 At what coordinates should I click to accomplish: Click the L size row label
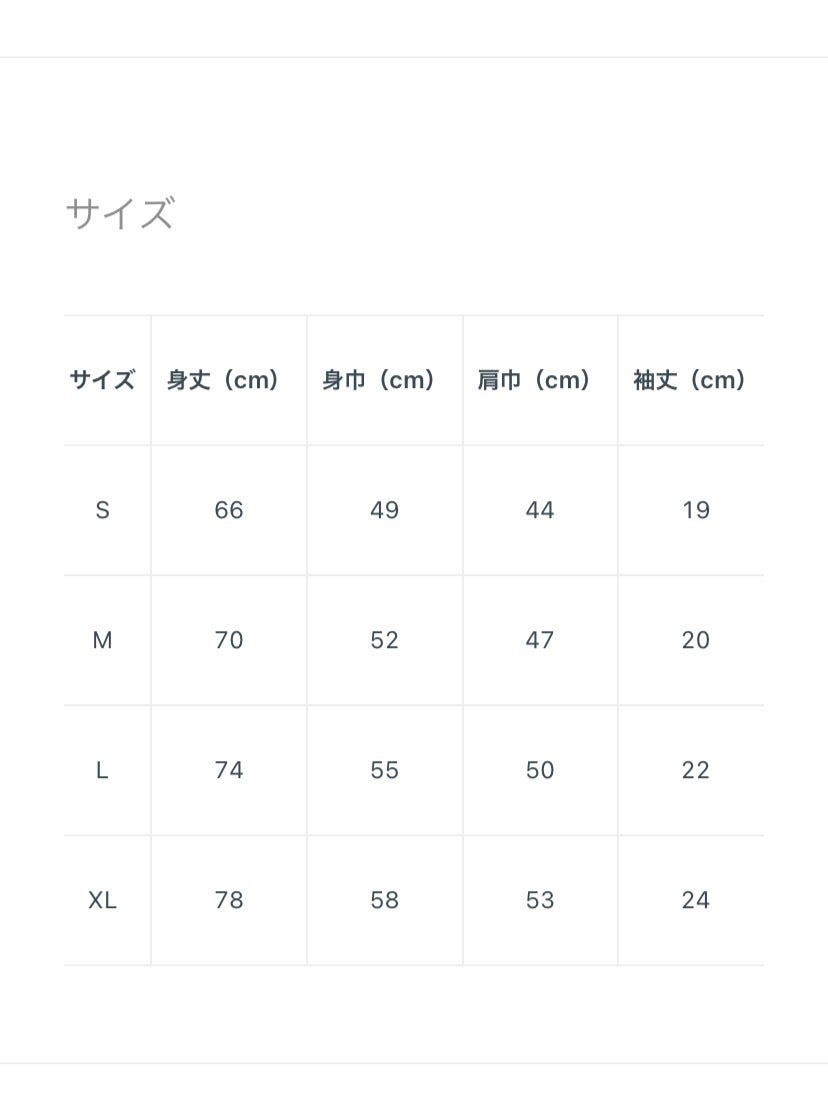pyautogui.click(x=102, y=770)
